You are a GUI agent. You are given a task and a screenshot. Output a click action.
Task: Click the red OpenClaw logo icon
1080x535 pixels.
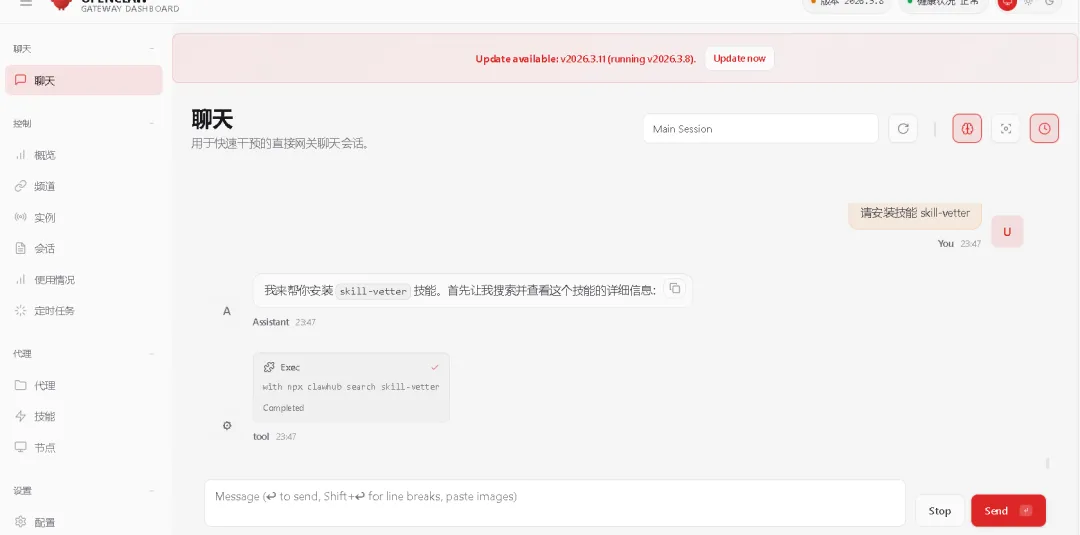pos(62,4)
